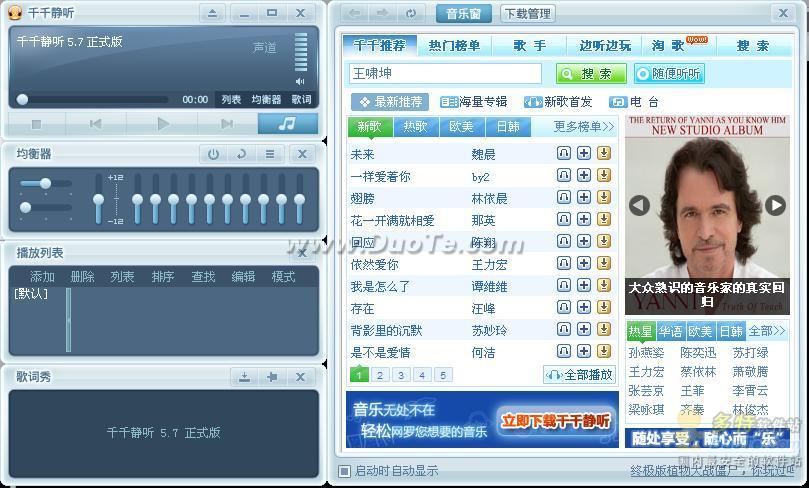Image resolution: width=809 pixels, height=488 pixels.
Task: Switch to 歌 手 tab
Action: [529, 45]
